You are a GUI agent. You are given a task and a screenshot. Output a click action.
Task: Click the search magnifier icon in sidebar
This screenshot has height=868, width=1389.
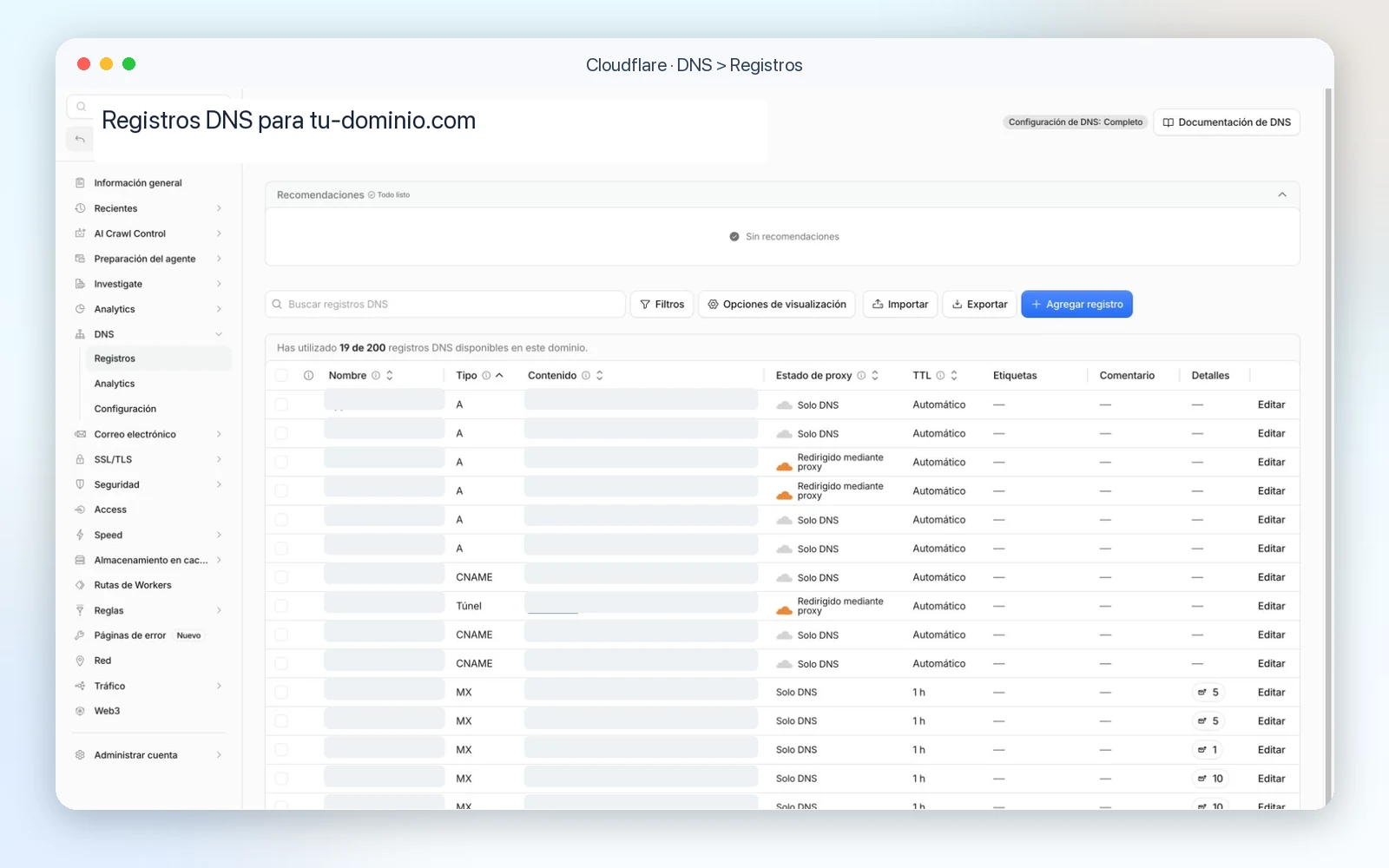click(81, 107)
